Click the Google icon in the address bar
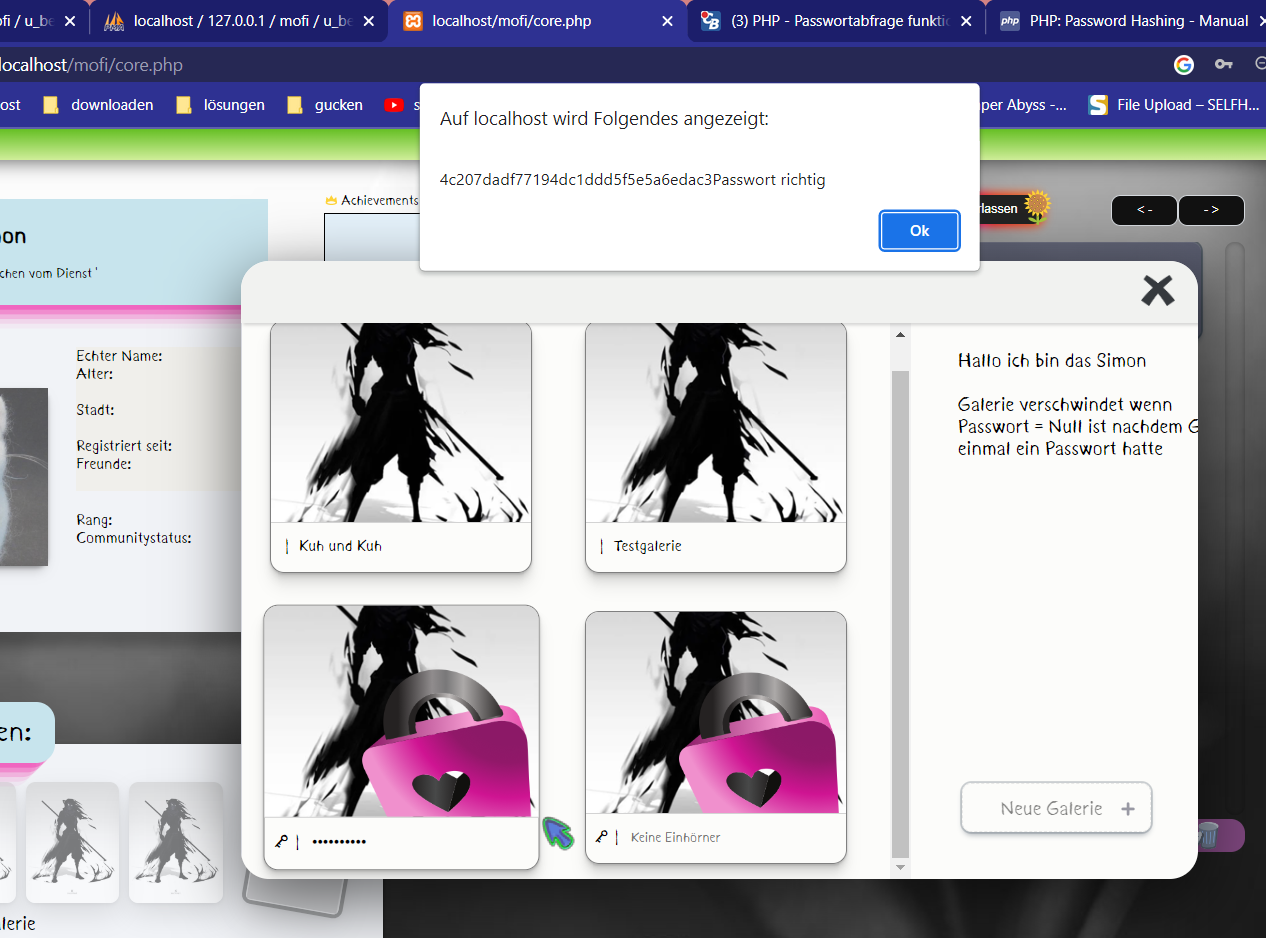The width and height of the screenshot is (1266, 938). [x=1184, y=65]
